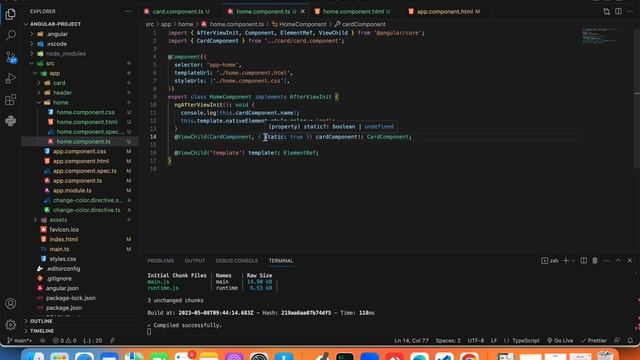Open the Manage gear icon
Viewport: 640px width, 360px height.
[x=11, y=324]
